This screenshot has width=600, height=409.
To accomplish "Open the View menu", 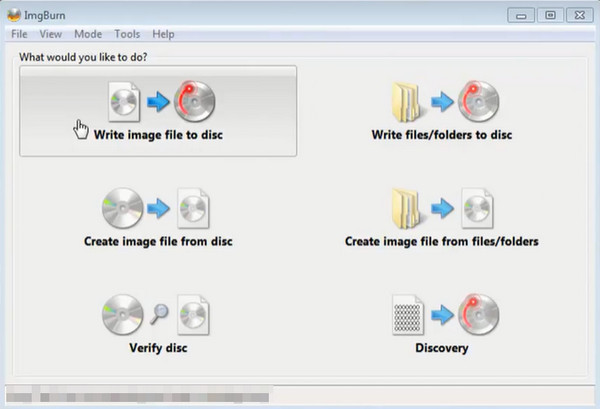I will point(51,34).
